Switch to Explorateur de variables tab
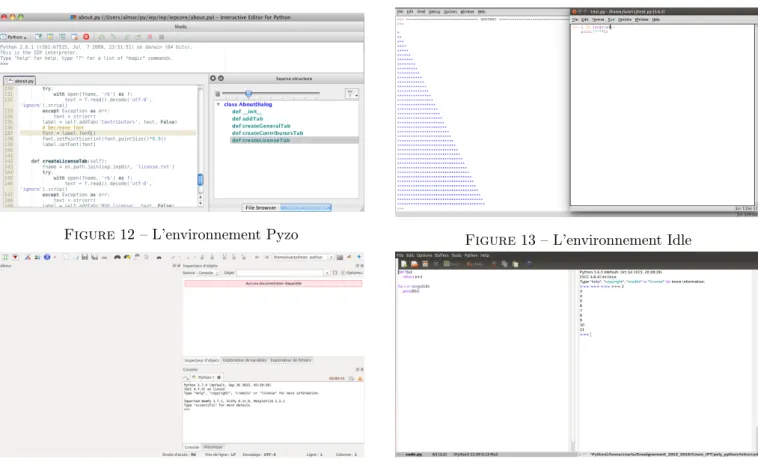 tap(245, 360)
